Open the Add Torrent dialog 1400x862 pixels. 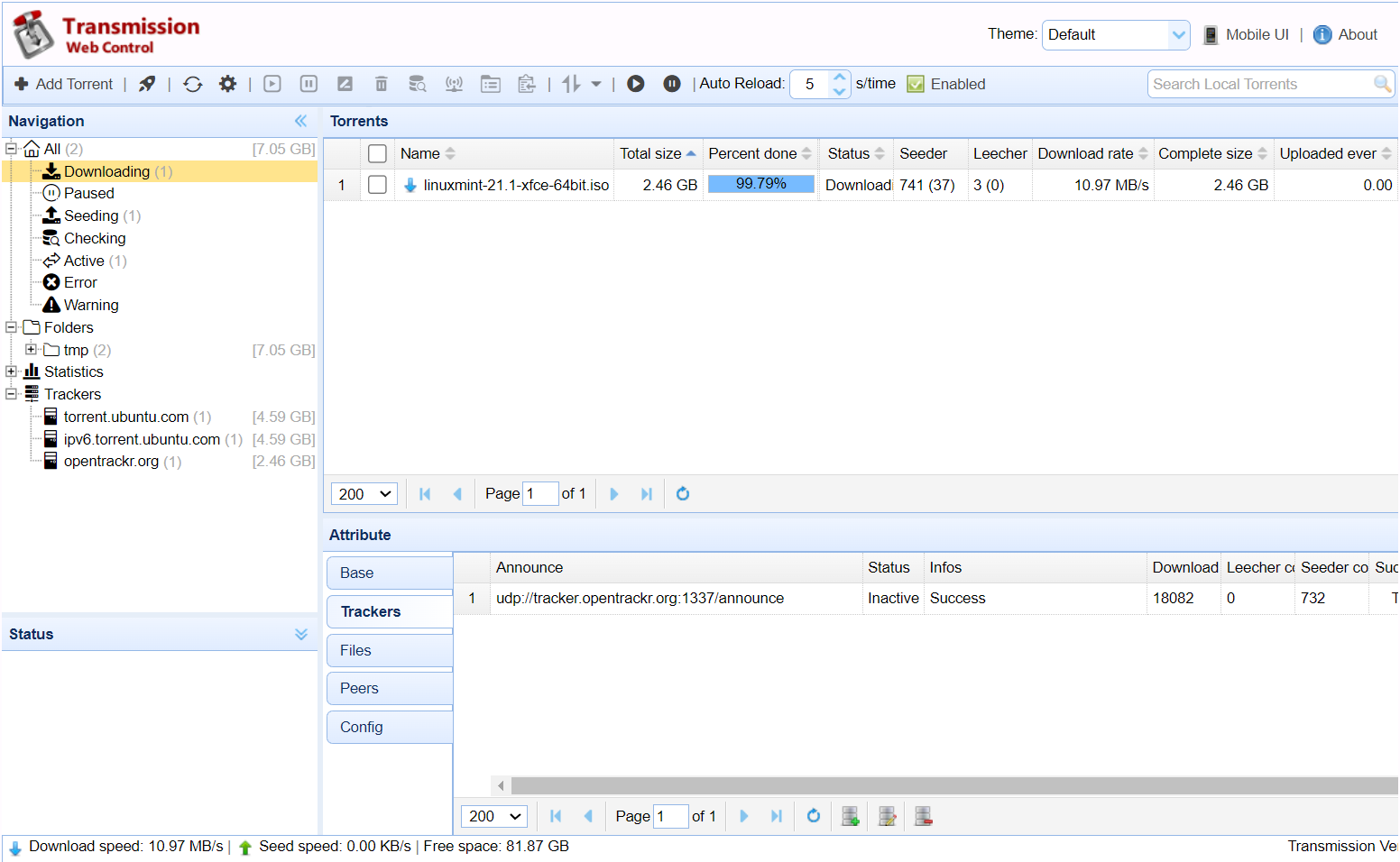click(x=63, y=83)
